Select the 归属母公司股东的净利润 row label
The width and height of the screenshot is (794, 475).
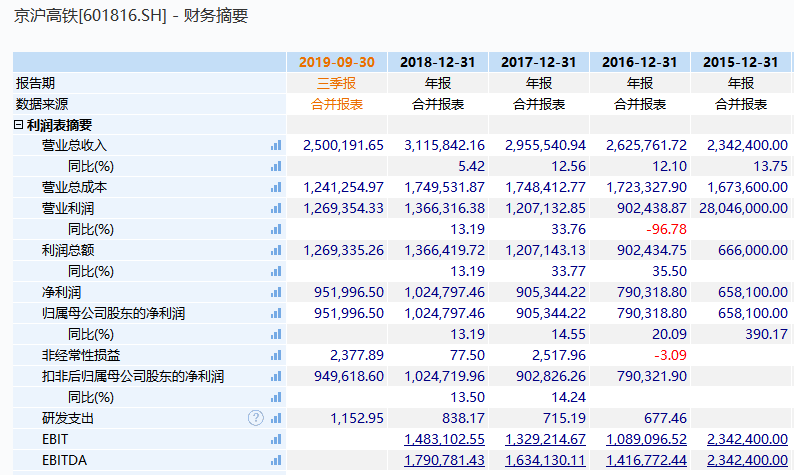tap(113, 313)
